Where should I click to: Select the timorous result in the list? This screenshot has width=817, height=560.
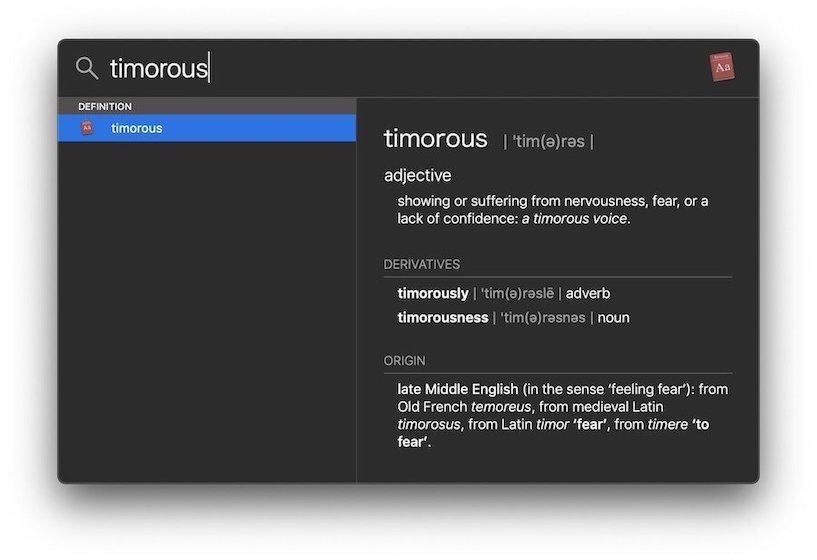[x=137, y=128]
